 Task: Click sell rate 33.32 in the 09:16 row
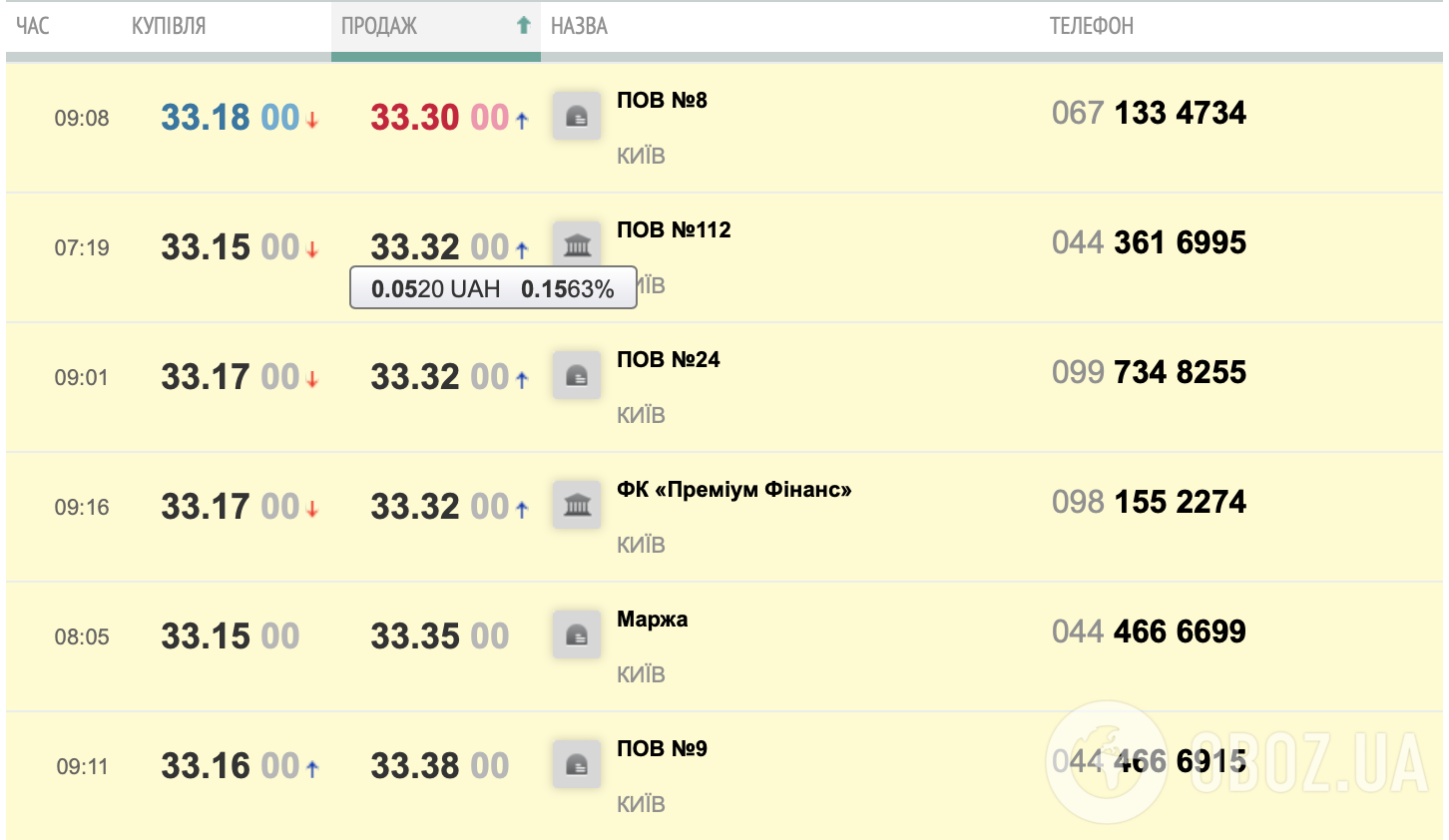pos(439,507)
